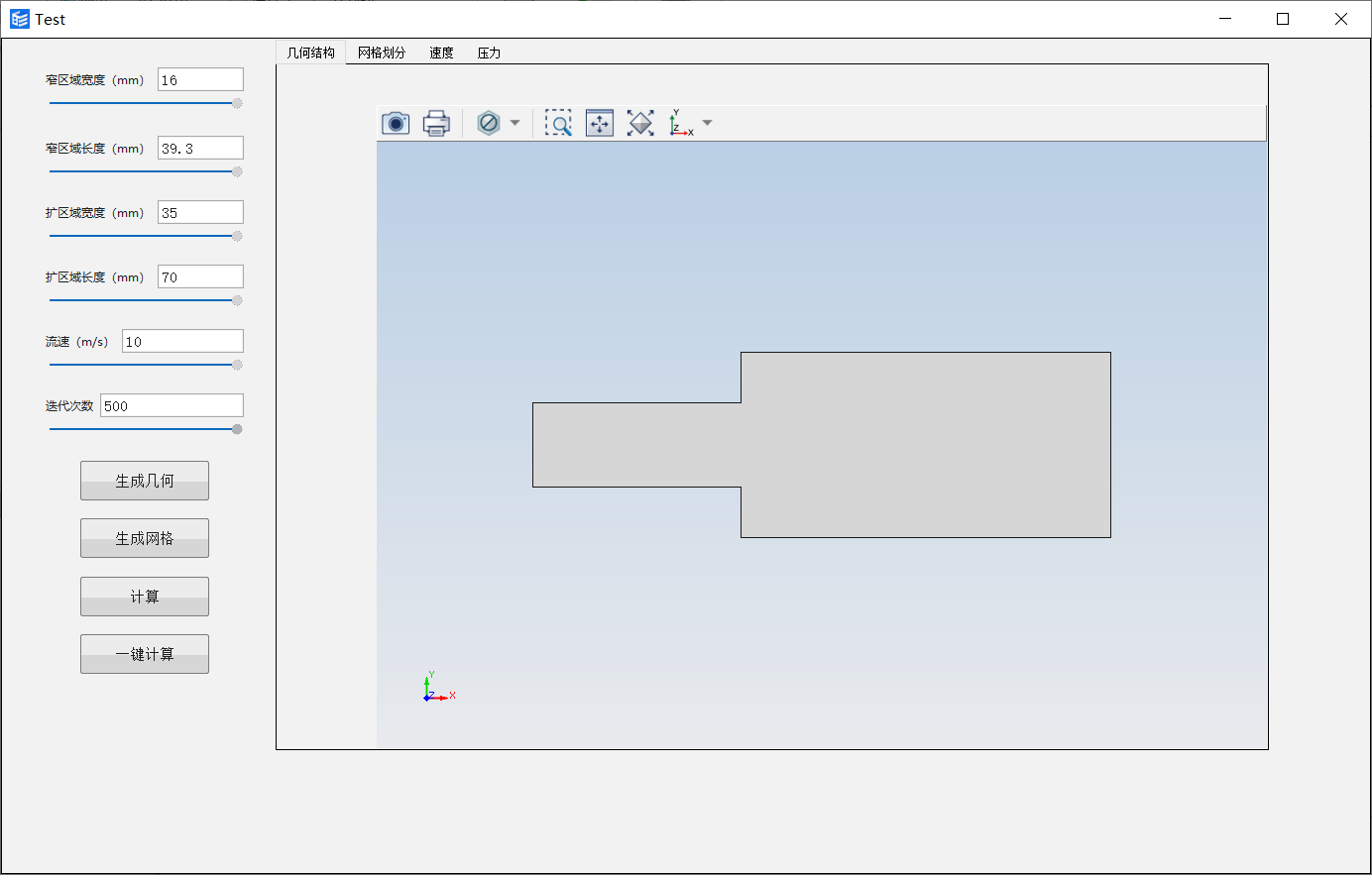This screenshot has width=1372, height=875.
Task: Open the 压力 tab
Action: [489, 53]
